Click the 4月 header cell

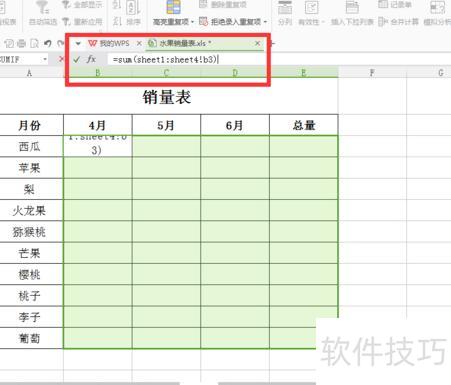click(x=98, y=125)
